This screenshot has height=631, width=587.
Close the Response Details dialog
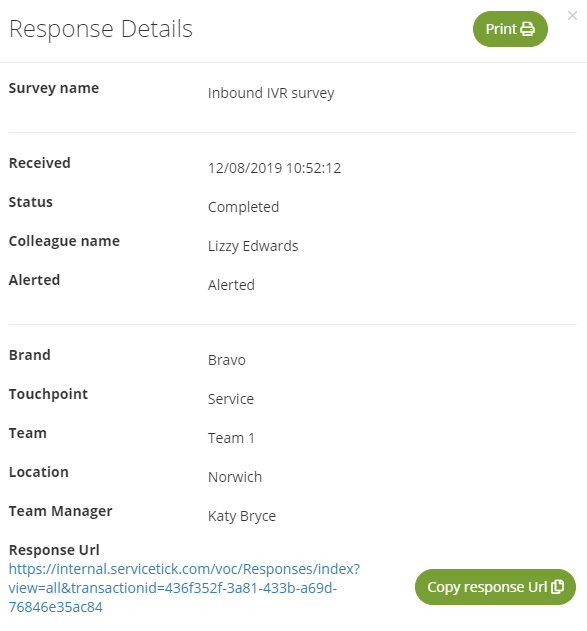click(x=572, y=16)
